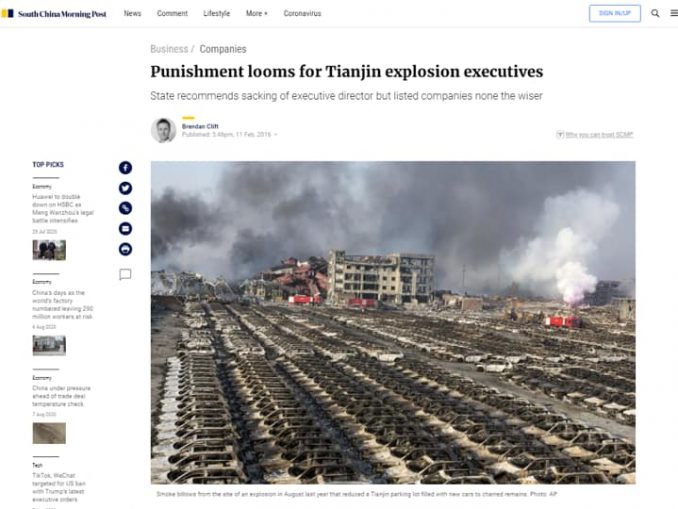The image size is (678, 509).
Task: Expand the published date details arrow
Action: point(275,134)
